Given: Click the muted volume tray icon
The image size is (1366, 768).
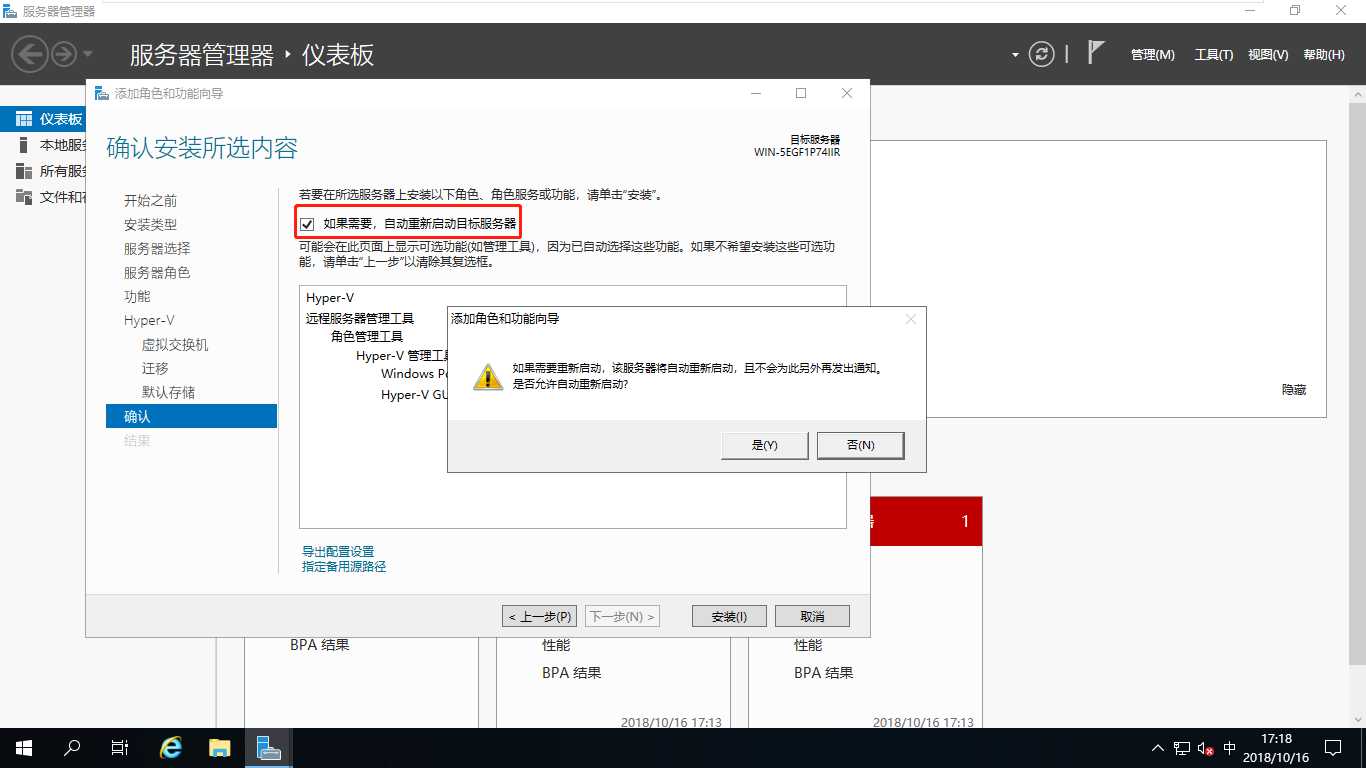Looking at the screenshot, I should click(1206, 748).
